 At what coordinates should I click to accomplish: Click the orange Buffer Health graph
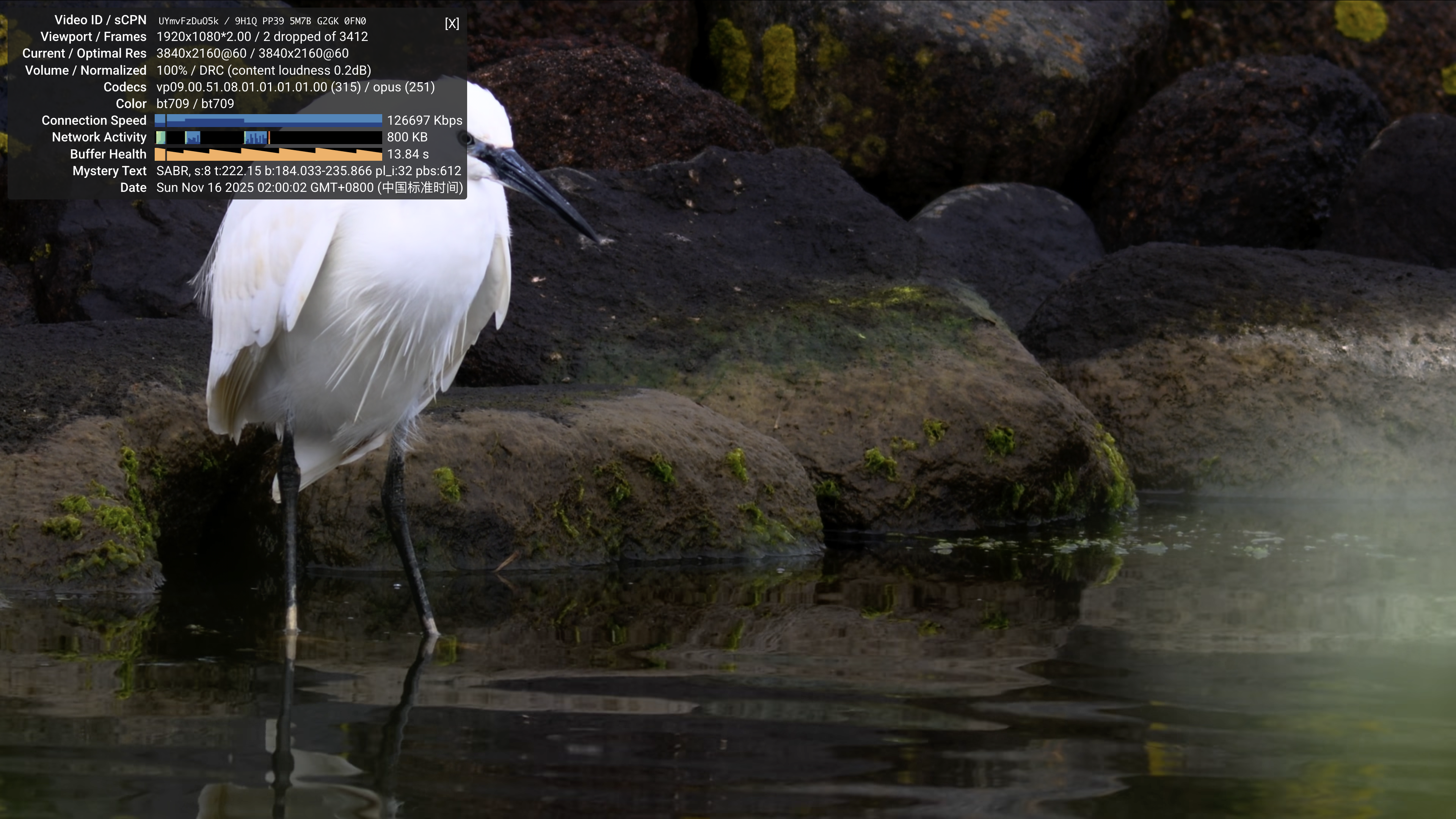pos(268,154)
